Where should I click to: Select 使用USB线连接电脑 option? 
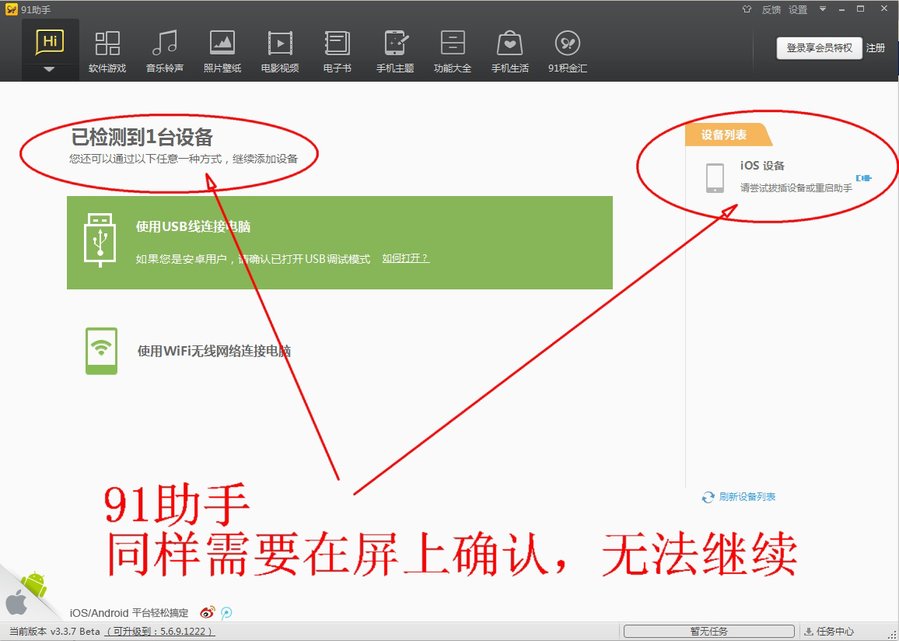click(339, 243)
